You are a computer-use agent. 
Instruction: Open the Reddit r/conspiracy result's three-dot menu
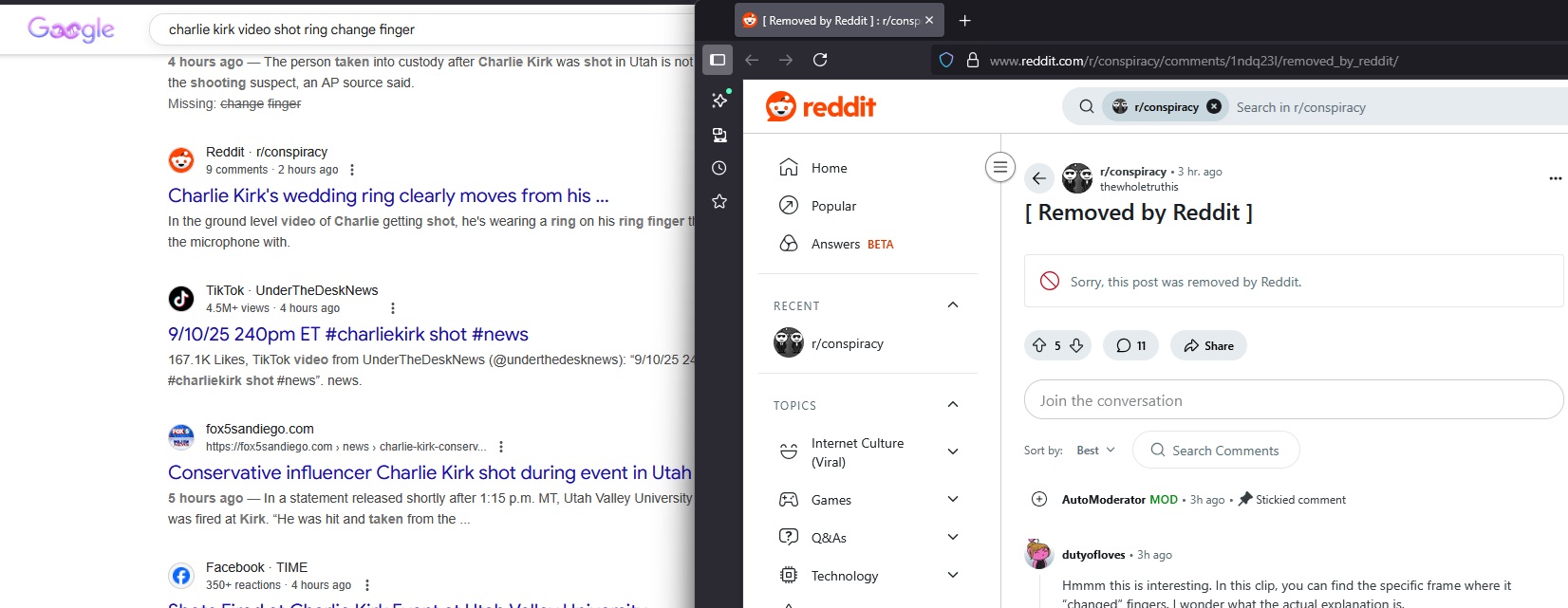352,170
